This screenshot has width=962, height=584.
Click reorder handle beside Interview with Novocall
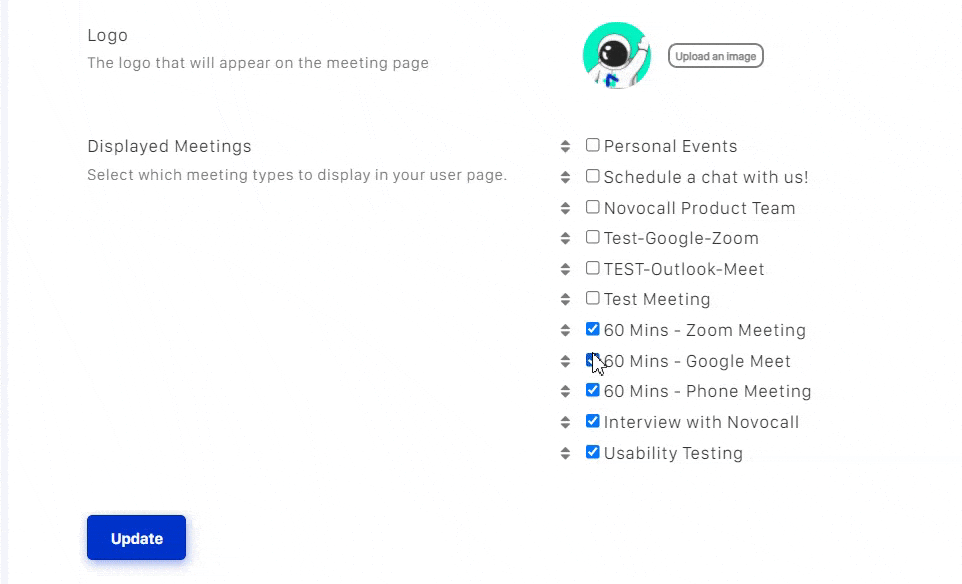(x=565, y=422)
